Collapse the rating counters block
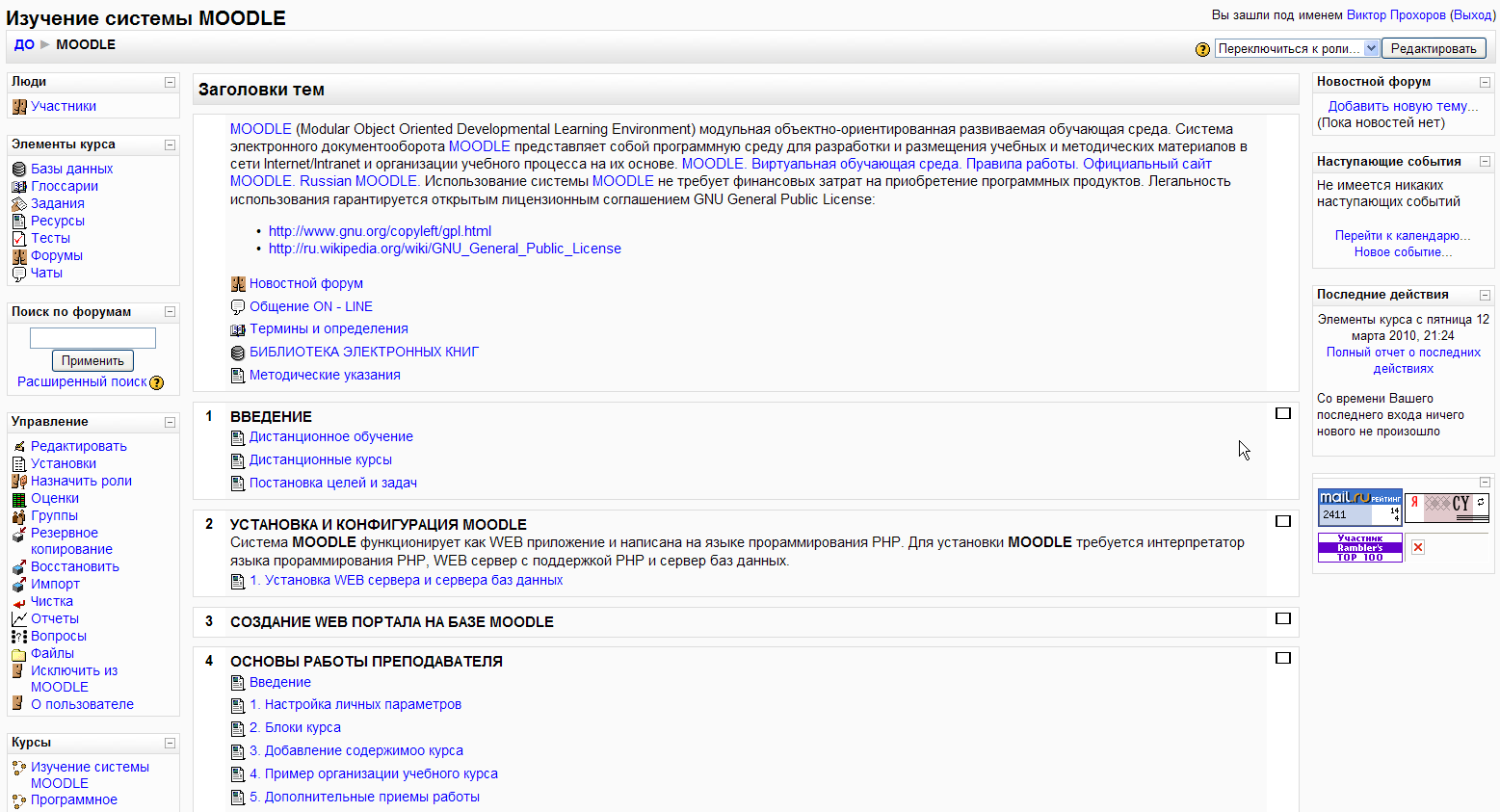The height and width of the screenshot is (812, 1500). tap(1486, 483)
